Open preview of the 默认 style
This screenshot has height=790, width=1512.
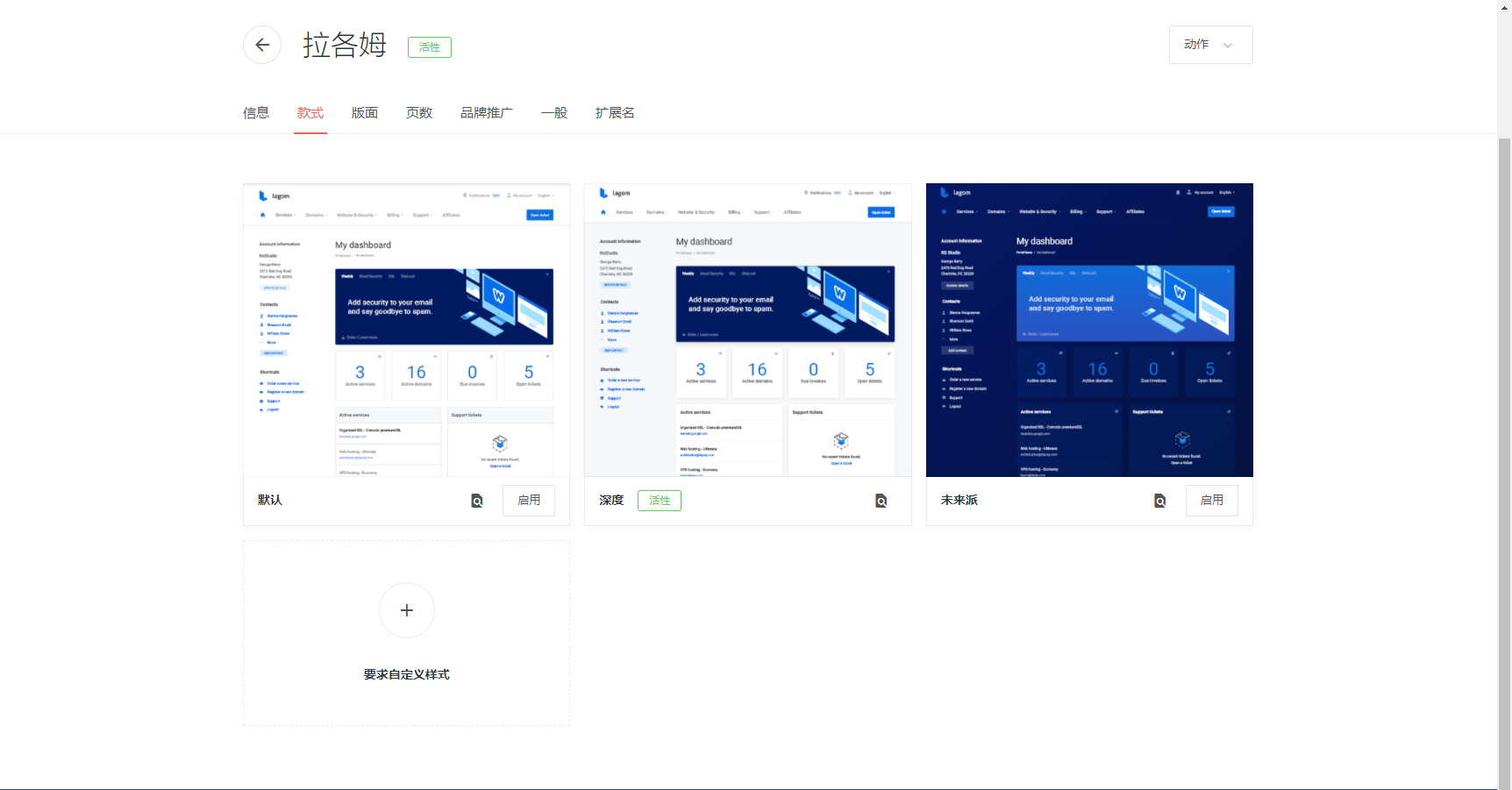(x=476, y=500)
